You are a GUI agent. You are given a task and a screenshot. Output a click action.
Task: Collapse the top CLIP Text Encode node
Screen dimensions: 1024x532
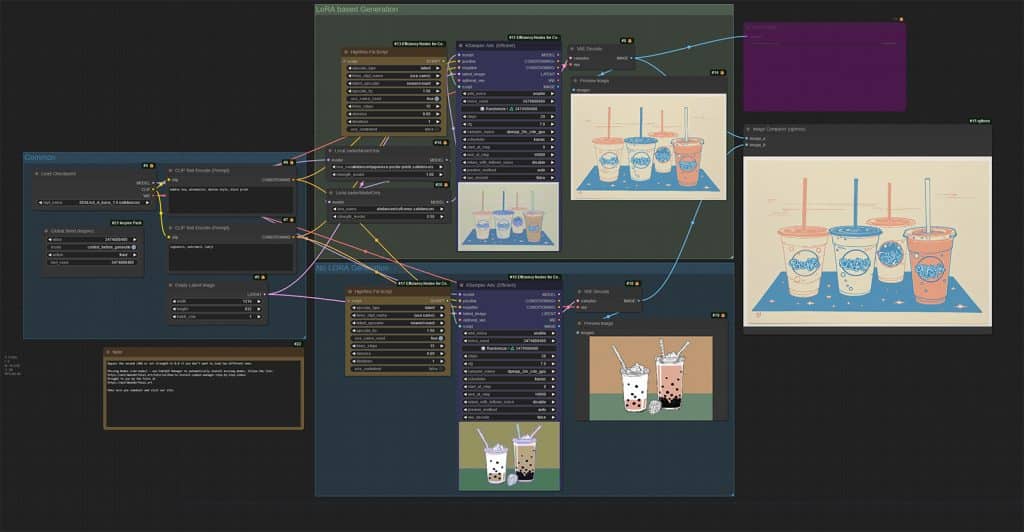[x=170, y=170]
